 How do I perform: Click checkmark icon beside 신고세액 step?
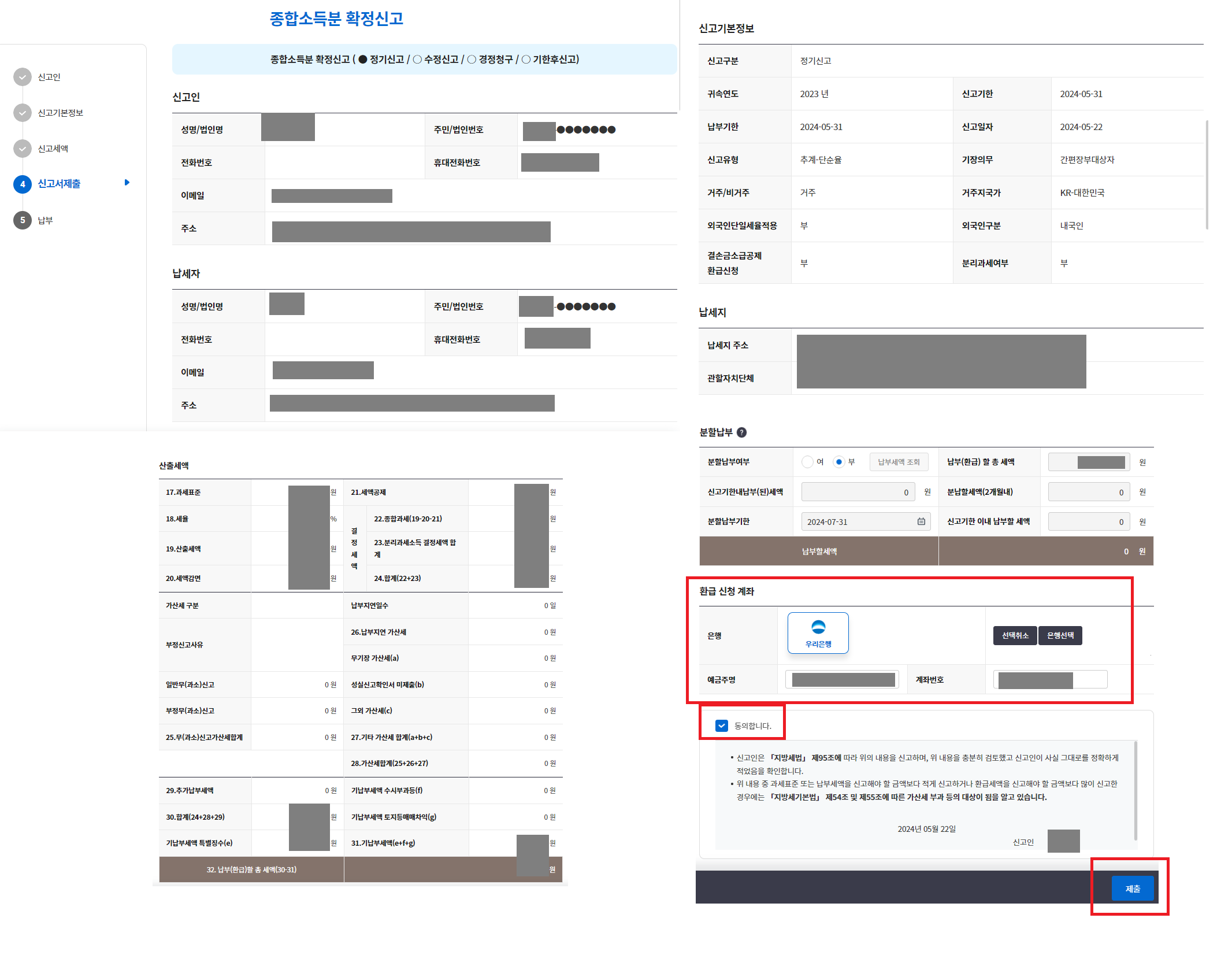coord(23,149)
